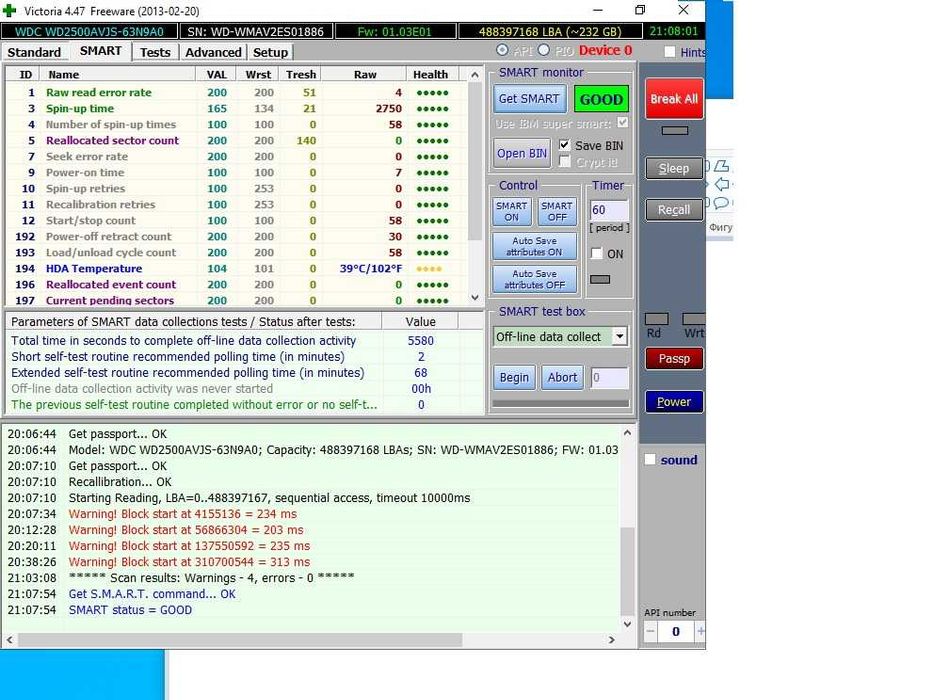Click the log scroll-up arrow
949x700 pixels.
point(627,433)
